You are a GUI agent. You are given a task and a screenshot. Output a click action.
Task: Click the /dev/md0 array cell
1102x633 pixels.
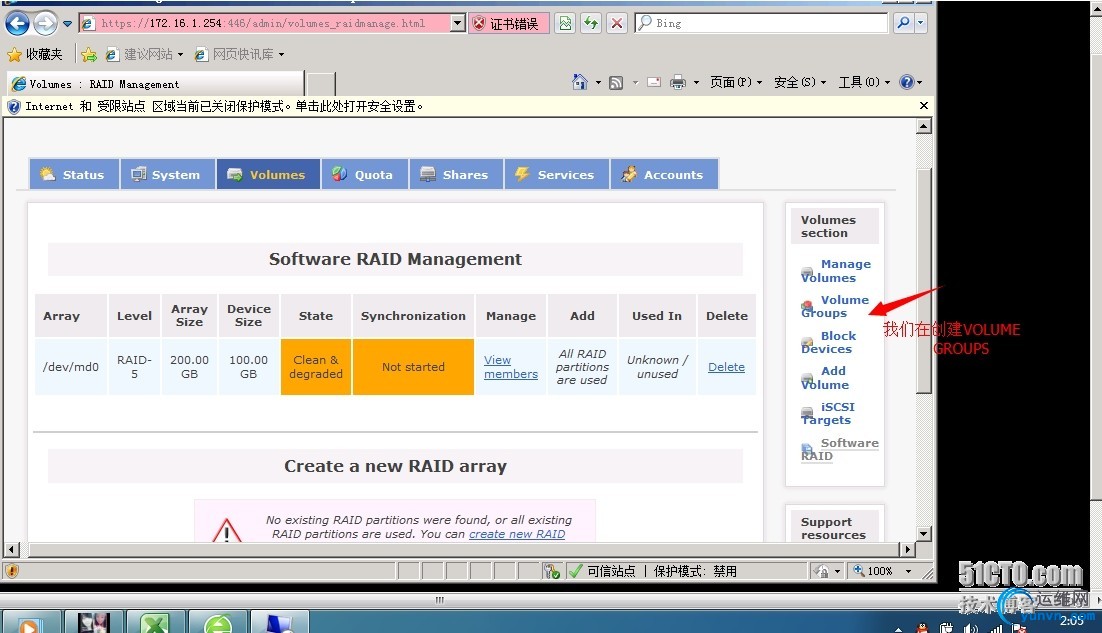tap(71, 367)
